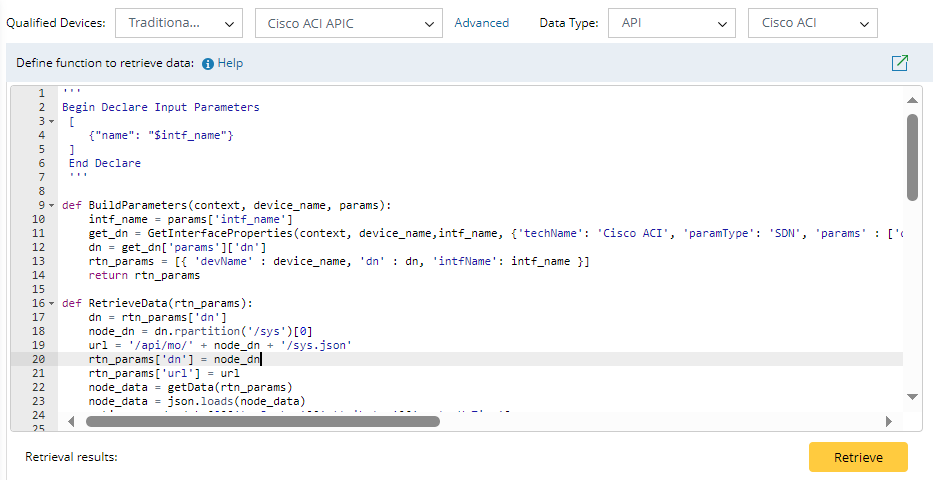
Task: Click the editor's scroll-down arrow
Action: [912, 397]
